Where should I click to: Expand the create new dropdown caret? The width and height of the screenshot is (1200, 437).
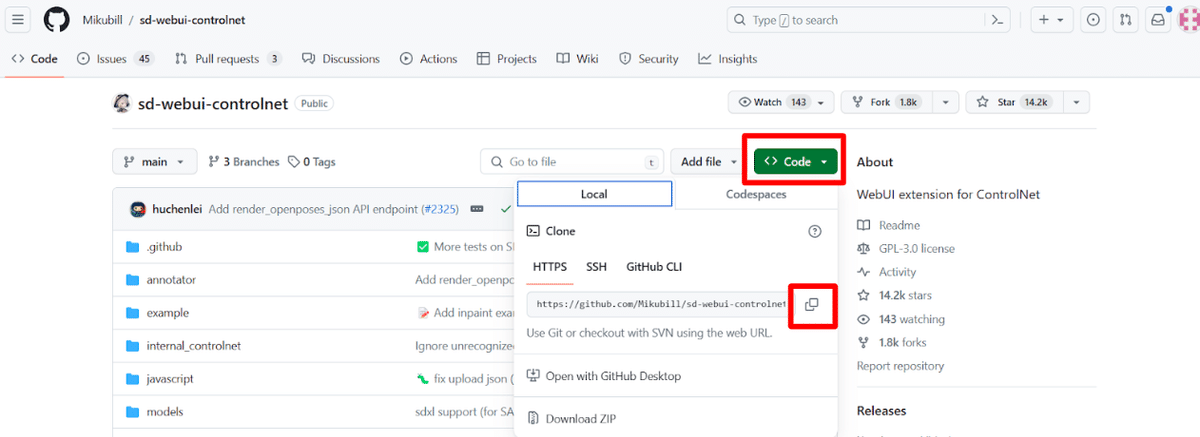tap(1060, 20)
